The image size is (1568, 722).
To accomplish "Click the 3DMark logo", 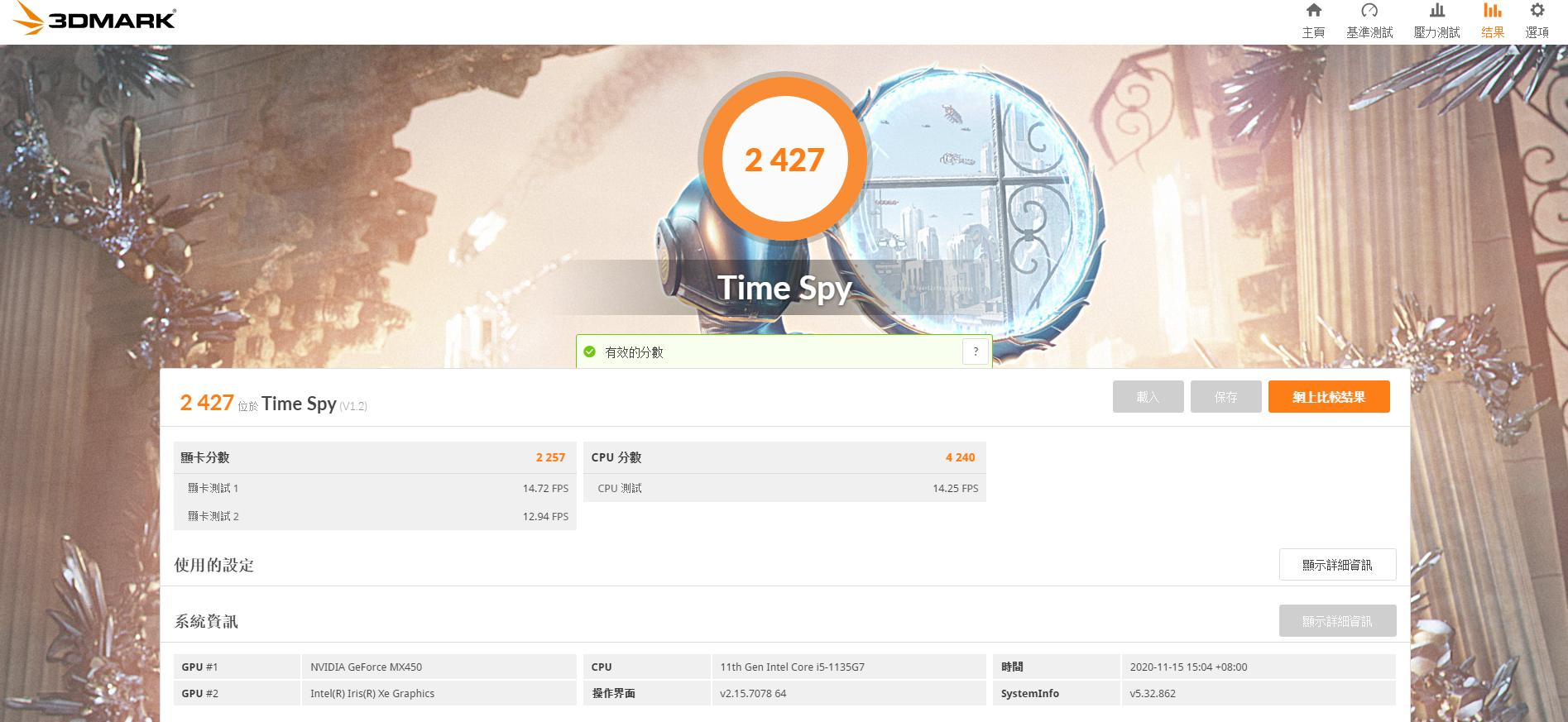I will point(89,20).
